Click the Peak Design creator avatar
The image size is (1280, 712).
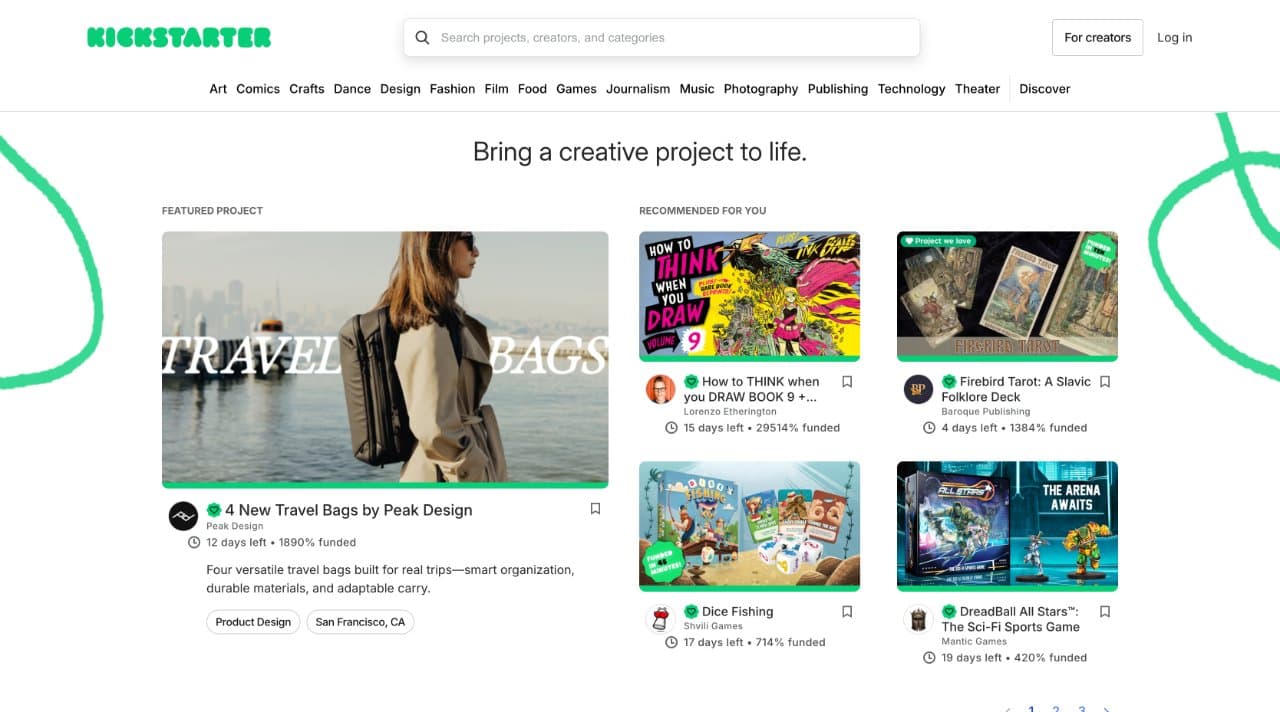pos(183,516)
